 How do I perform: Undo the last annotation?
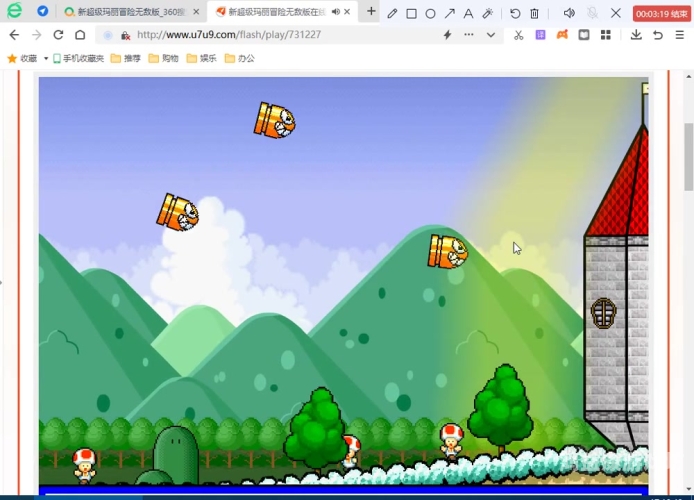click(515, 13)
